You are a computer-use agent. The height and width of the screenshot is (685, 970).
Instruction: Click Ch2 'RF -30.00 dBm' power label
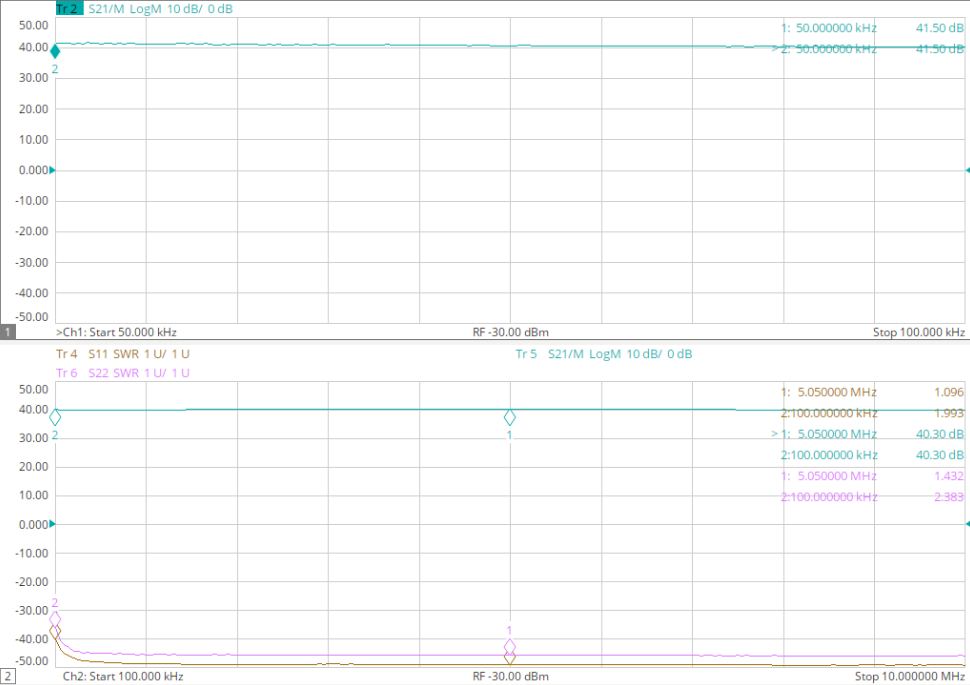tap(510, 676)
